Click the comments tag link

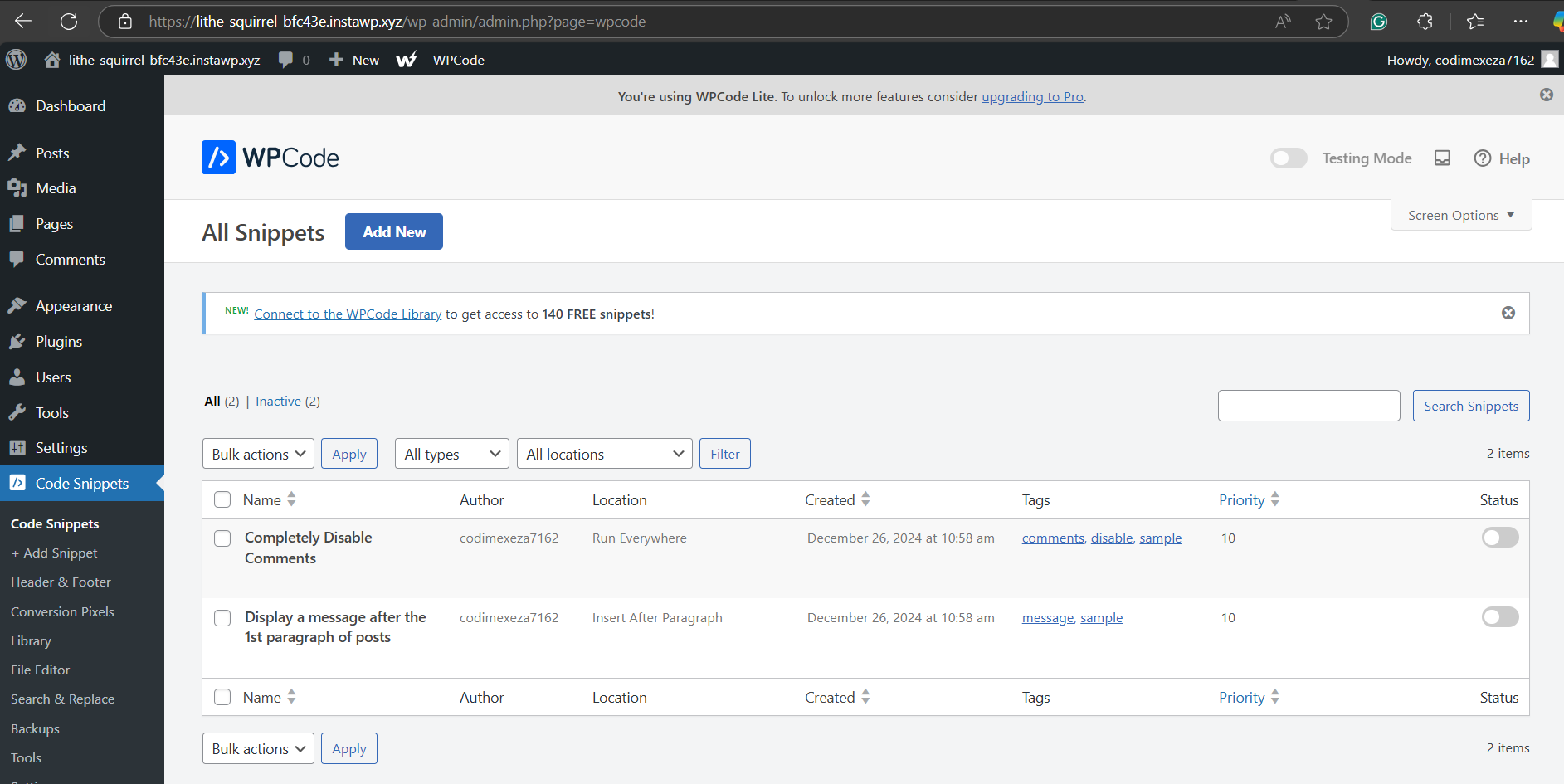tap(1053, 538)
